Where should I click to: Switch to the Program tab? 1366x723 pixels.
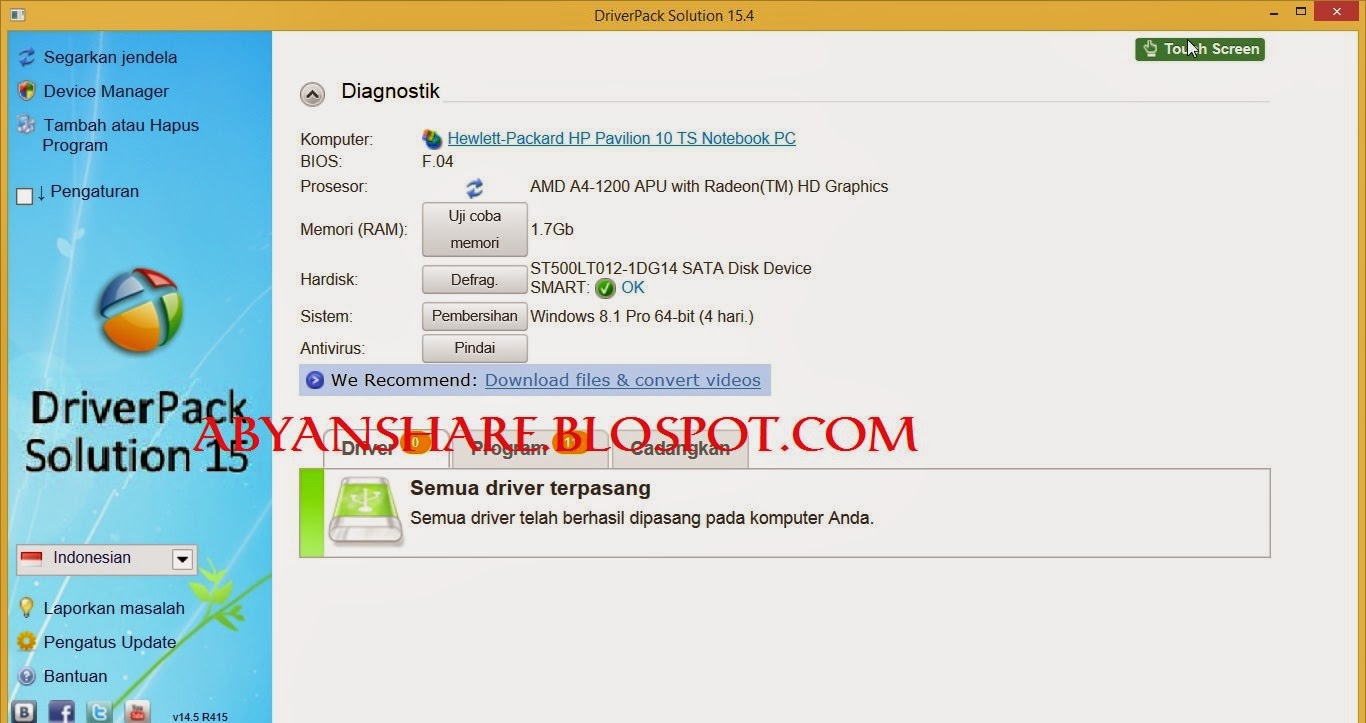530,449
